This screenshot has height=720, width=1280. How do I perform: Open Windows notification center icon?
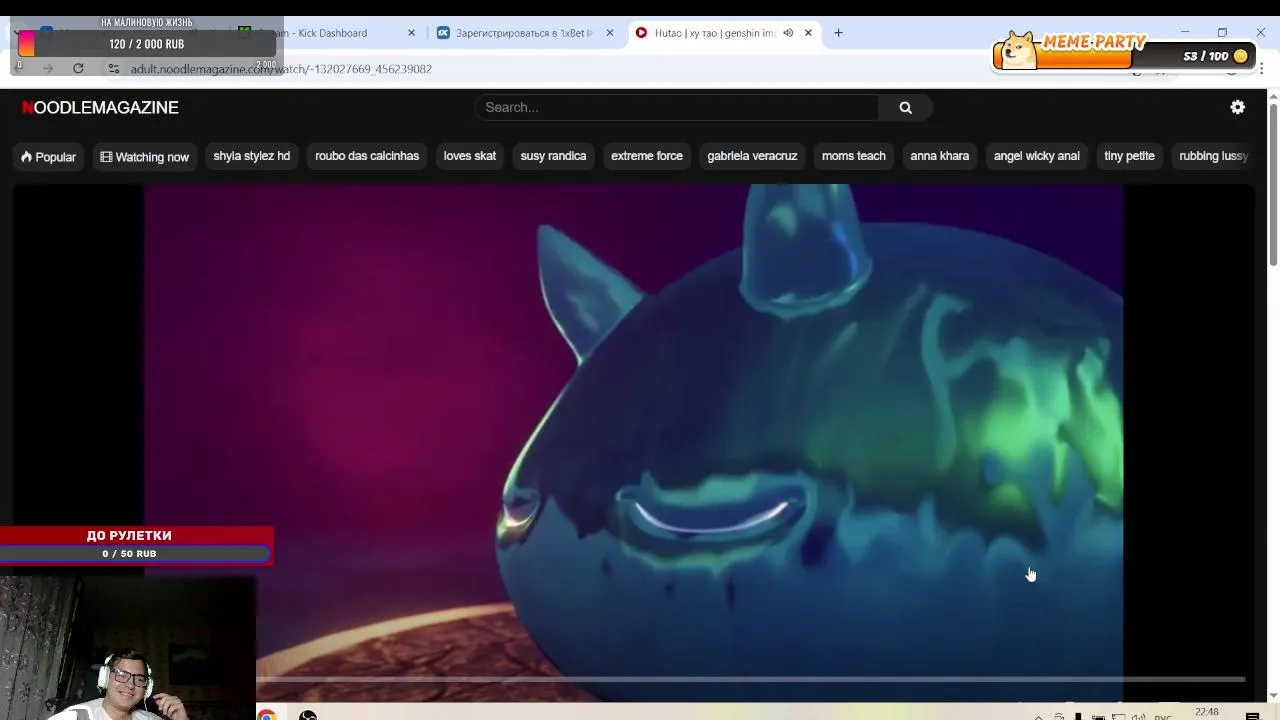click(1252, 716)
